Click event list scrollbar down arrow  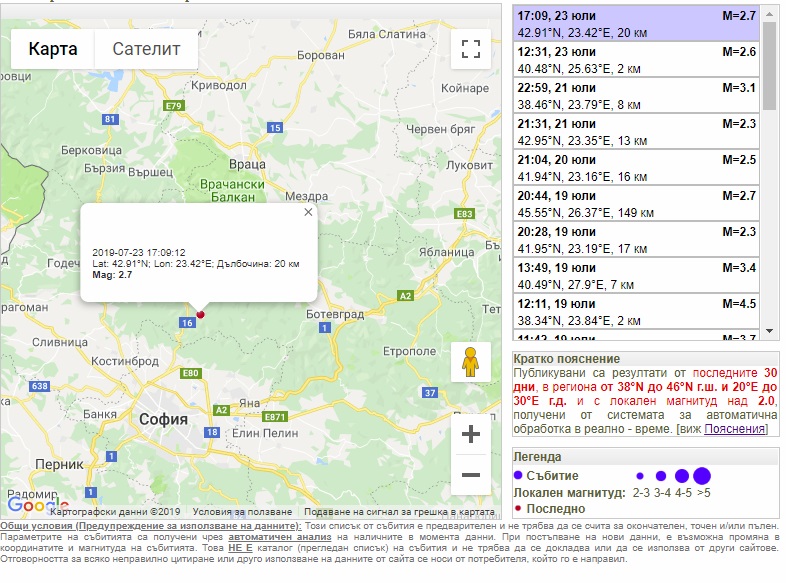769,331
